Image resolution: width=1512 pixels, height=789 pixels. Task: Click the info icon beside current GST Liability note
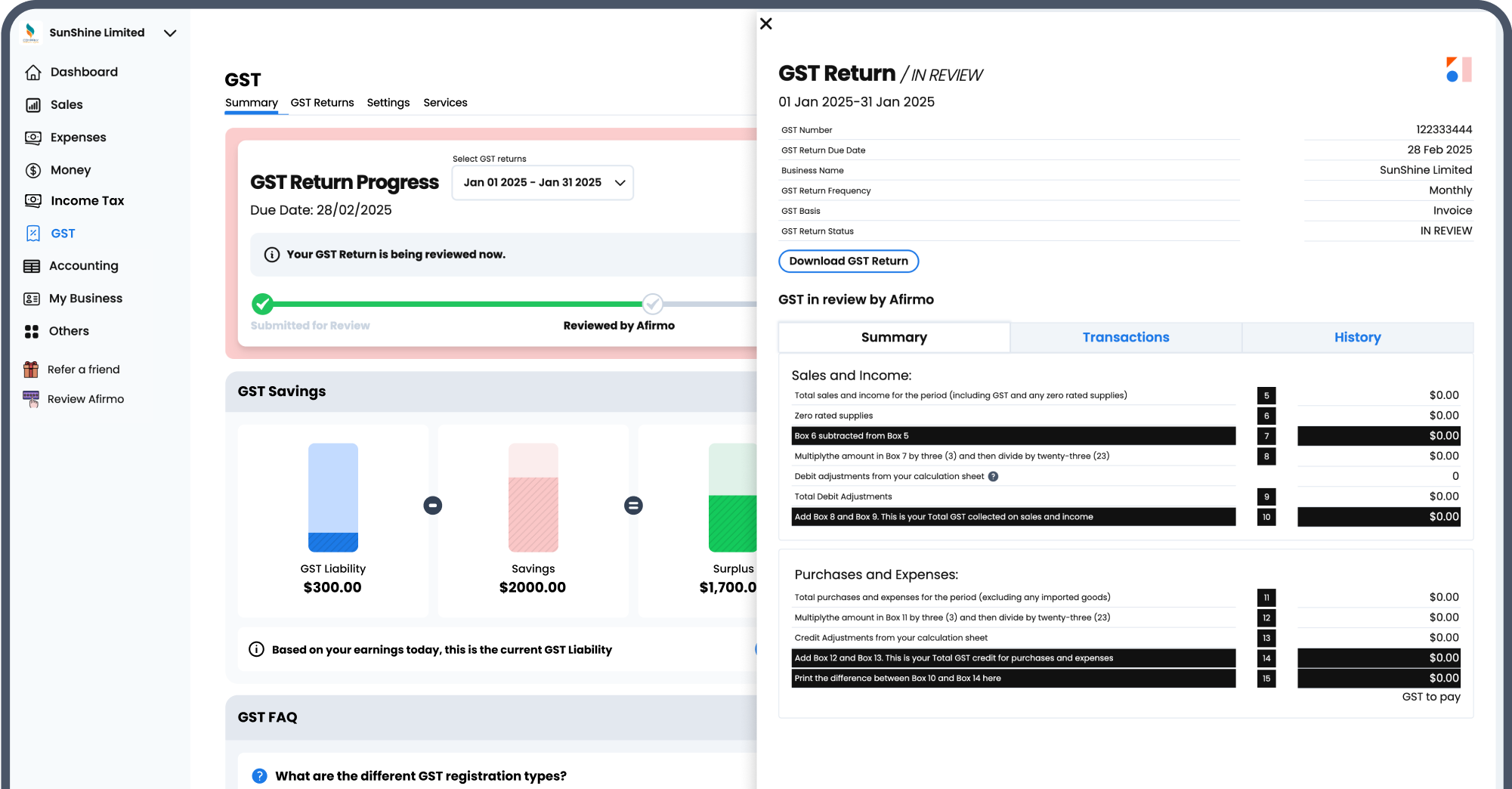[257, 649]
